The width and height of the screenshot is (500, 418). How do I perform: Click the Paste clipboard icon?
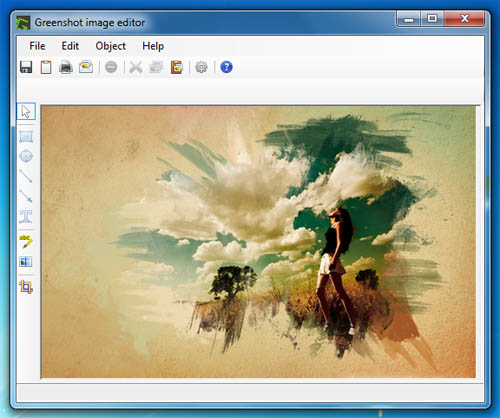click(x=177, y=67)
